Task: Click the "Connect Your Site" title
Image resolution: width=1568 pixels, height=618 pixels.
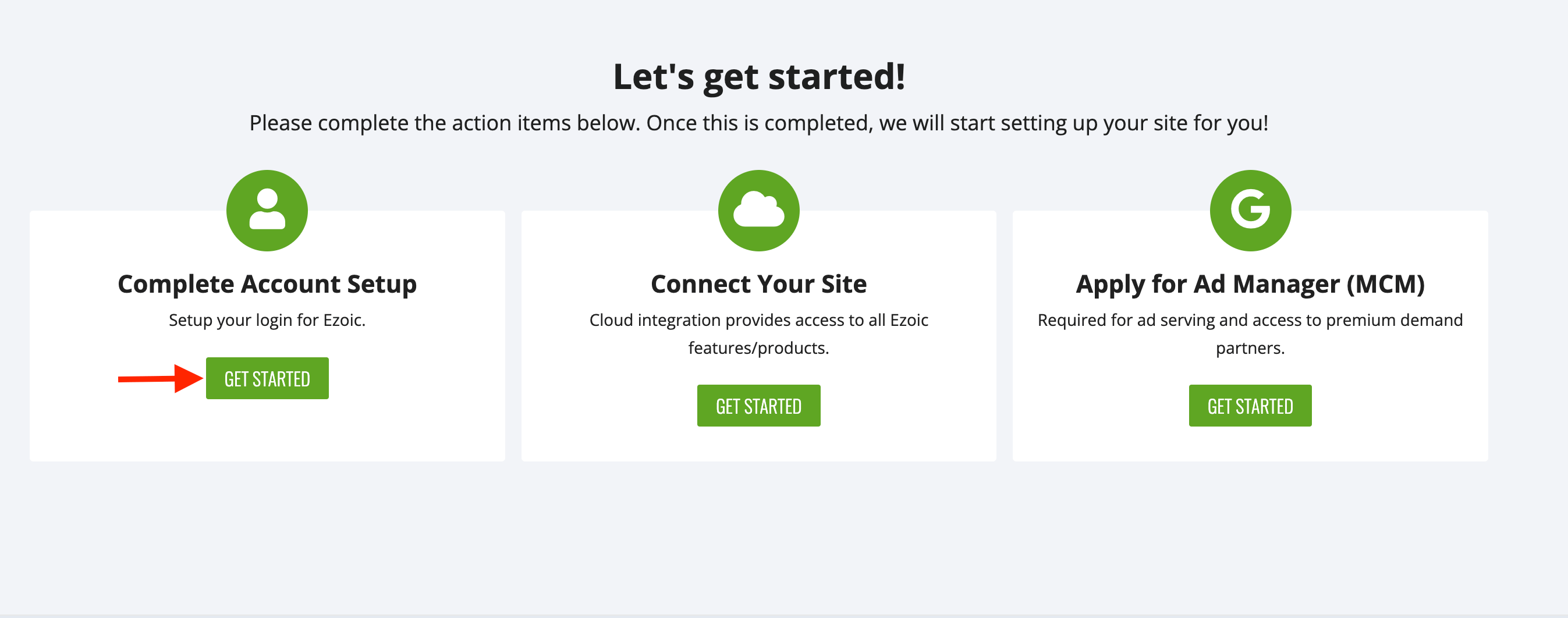Action: (758, 285)
